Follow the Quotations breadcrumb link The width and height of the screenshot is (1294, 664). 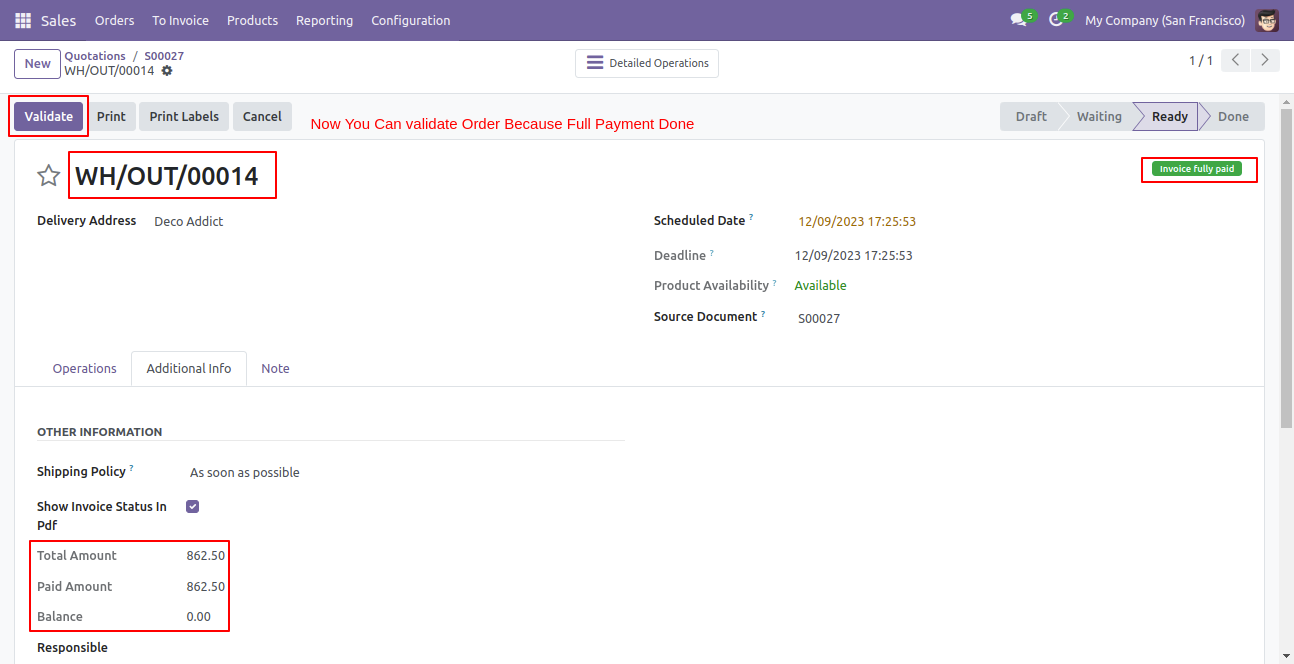pos(95,56)
